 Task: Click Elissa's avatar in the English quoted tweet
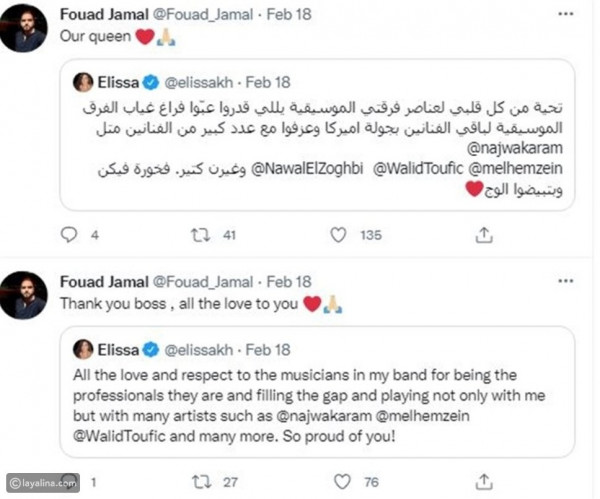coord(83,350)
